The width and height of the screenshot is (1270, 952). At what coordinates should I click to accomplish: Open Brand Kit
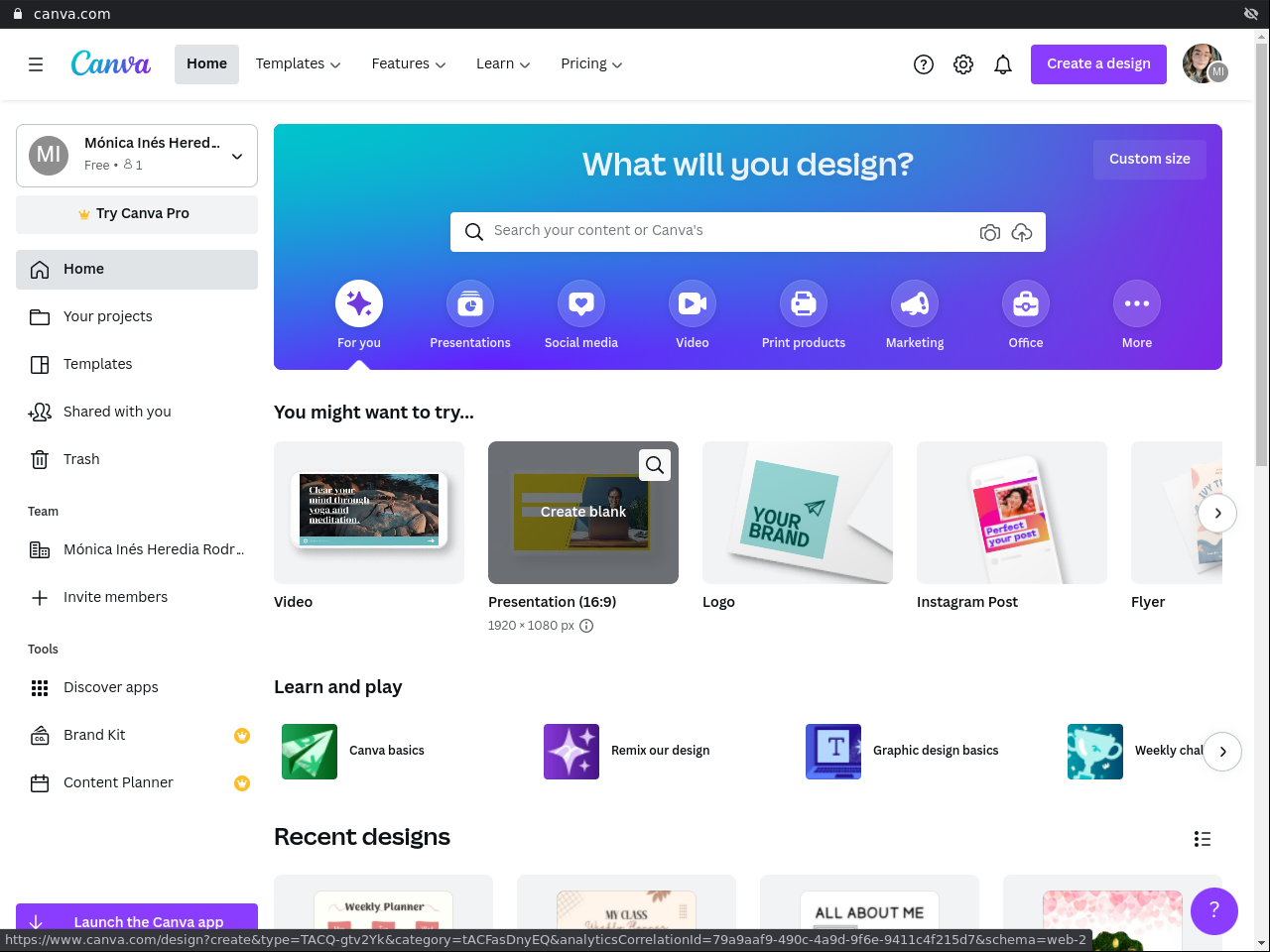pos(137,736)
